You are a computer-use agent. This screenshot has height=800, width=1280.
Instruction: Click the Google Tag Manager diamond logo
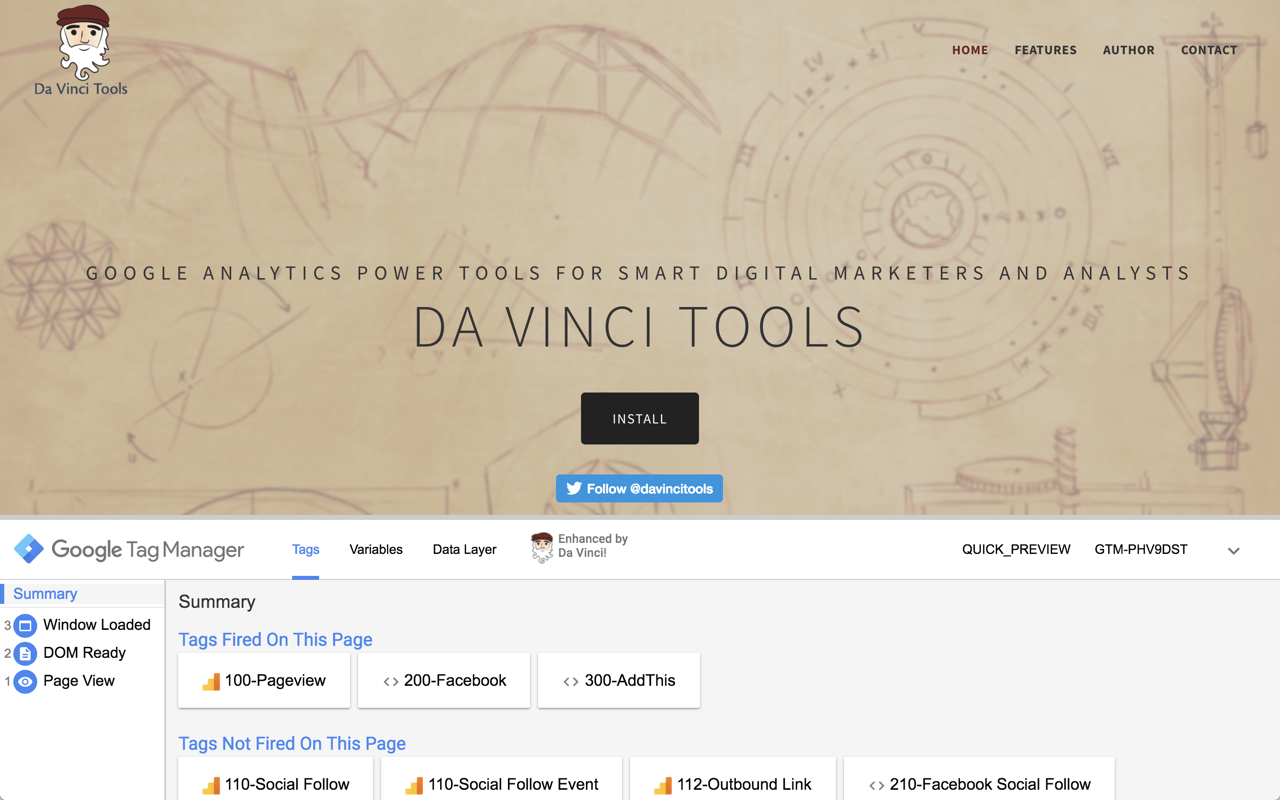tap(29, 548)
